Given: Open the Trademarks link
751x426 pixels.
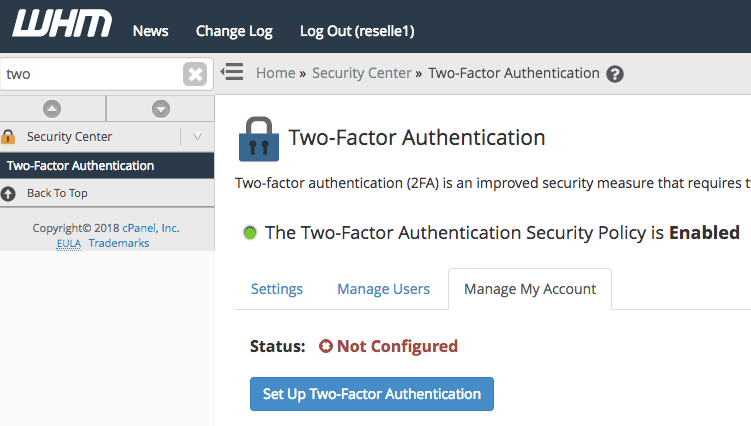Looking at the screenshot, I should tap(119, 243).
